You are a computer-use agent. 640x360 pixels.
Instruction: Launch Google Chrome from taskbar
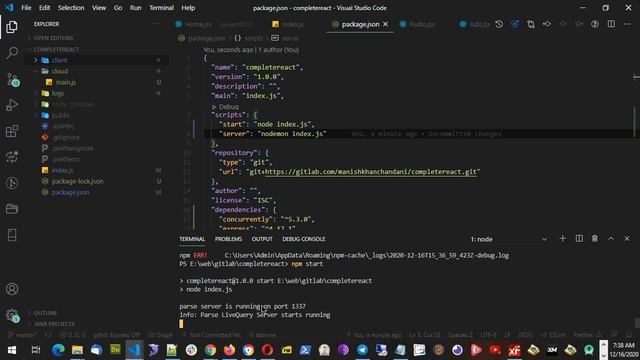coord(211,350)
